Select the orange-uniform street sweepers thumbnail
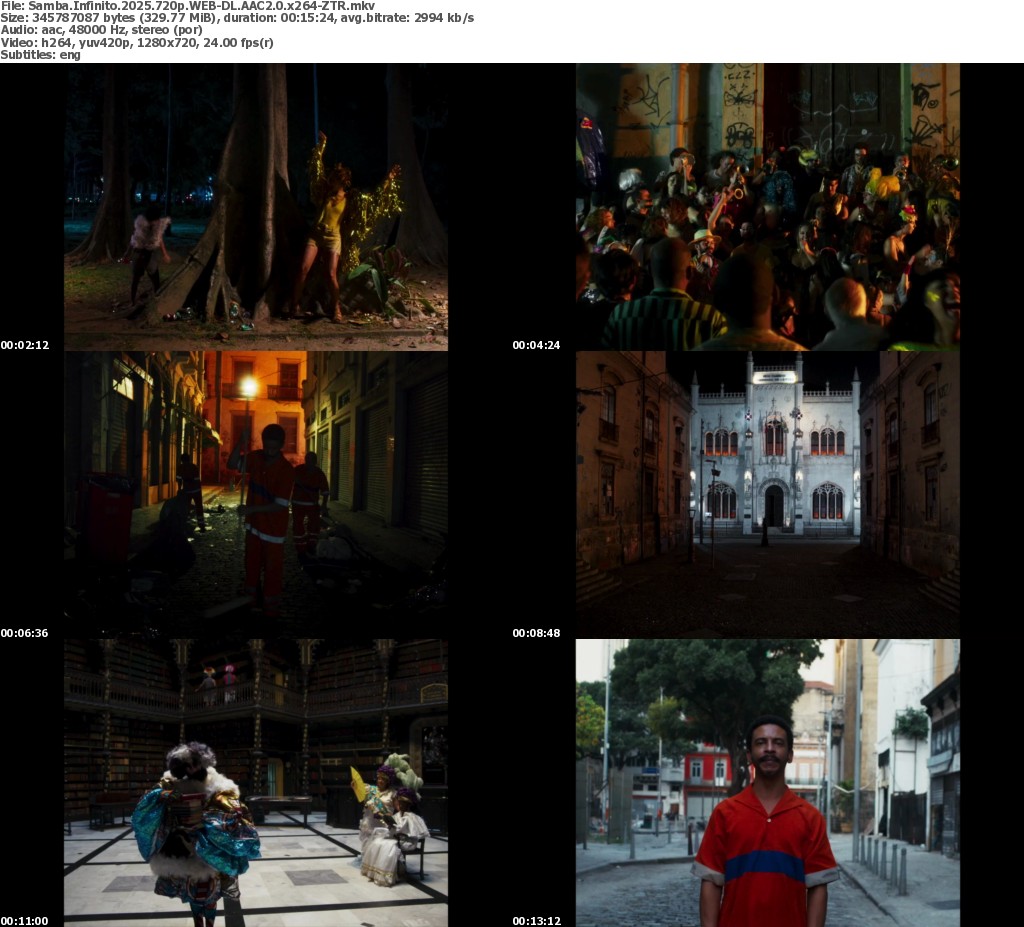This screenshot has width=1024, height=927. [x=256, y=495]
